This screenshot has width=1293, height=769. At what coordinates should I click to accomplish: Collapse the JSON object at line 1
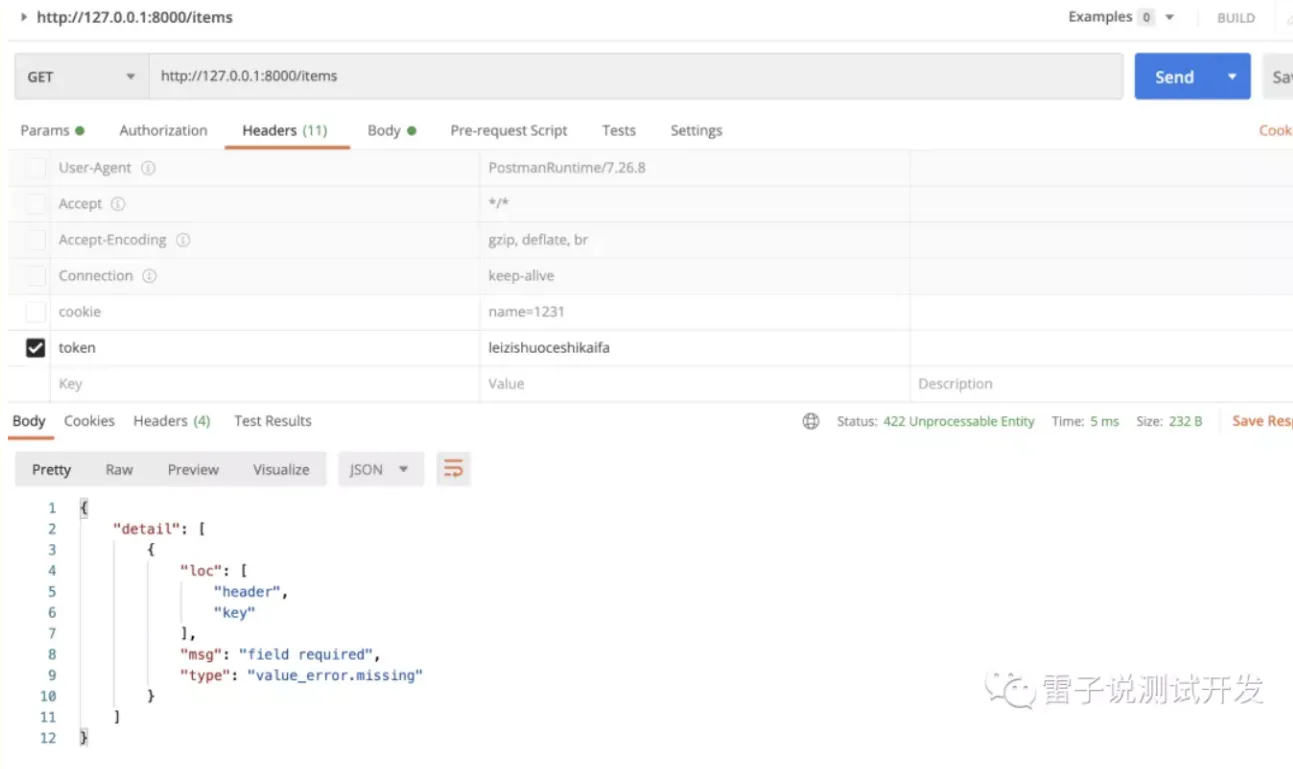click(x=84, y=508)
